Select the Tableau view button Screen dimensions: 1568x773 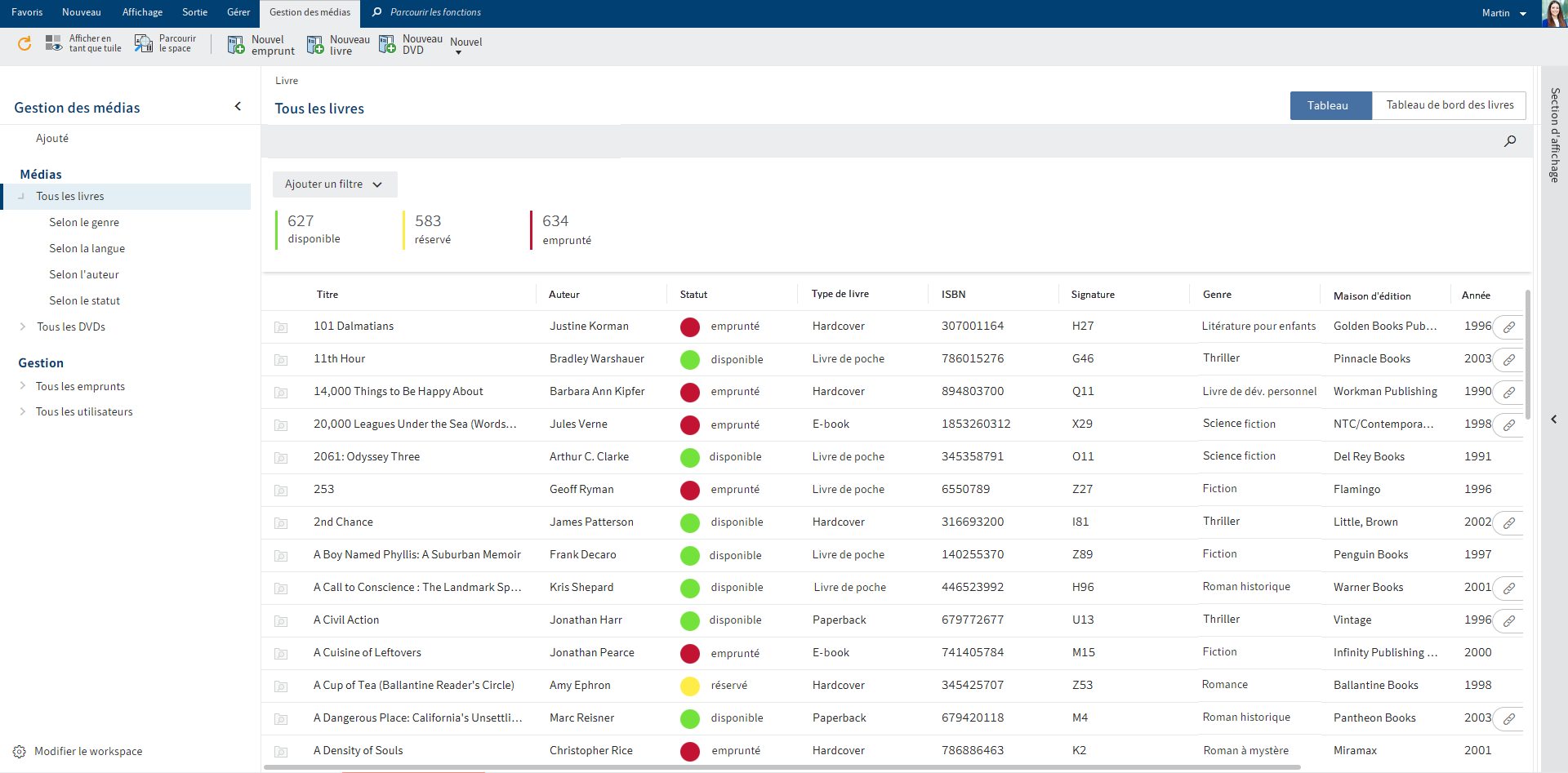click(x=1331, y=105)
